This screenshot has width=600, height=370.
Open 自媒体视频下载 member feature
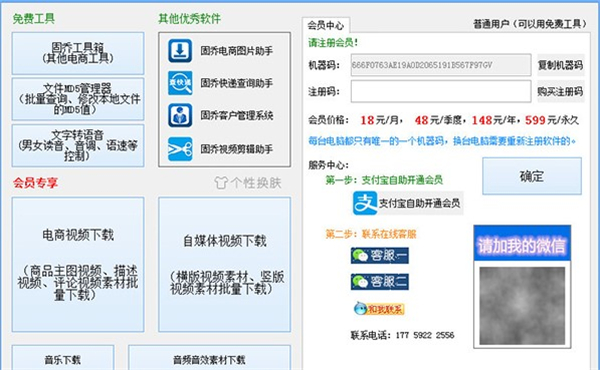(x=225, y=264)
